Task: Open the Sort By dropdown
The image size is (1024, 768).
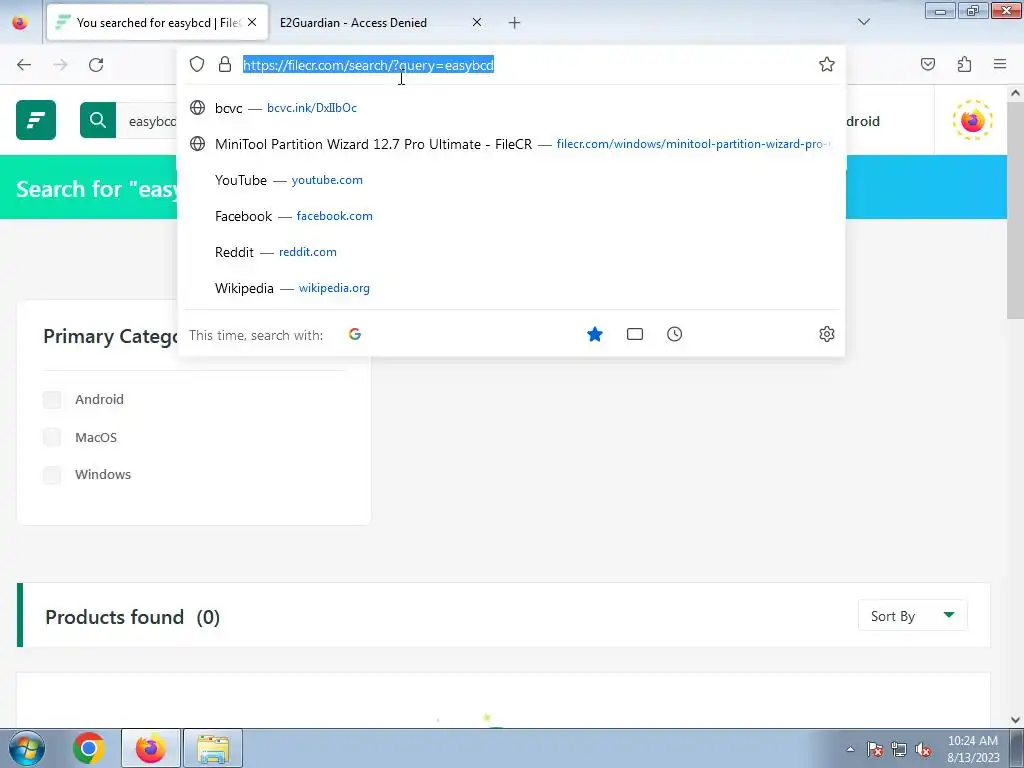Action: click(x=912, y=616)
